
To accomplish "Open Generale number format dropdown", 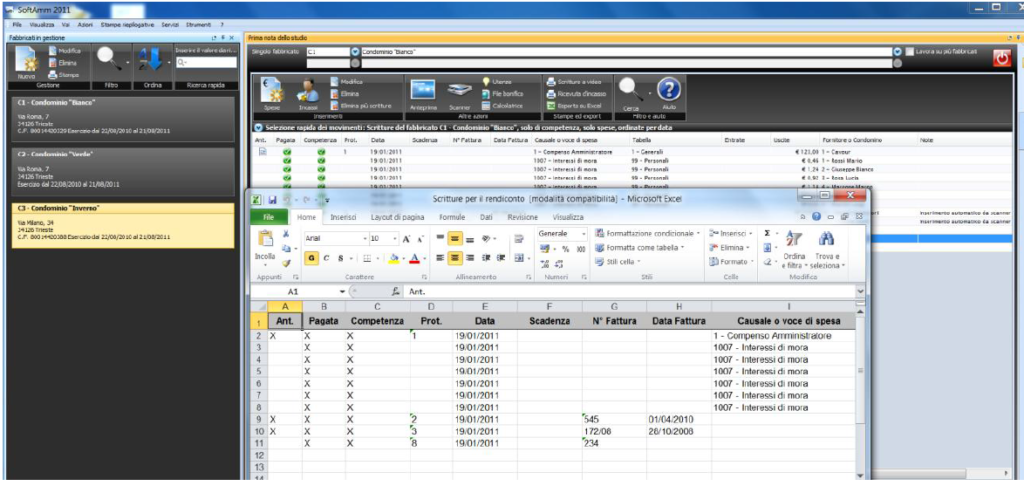I will pos(583,234).
